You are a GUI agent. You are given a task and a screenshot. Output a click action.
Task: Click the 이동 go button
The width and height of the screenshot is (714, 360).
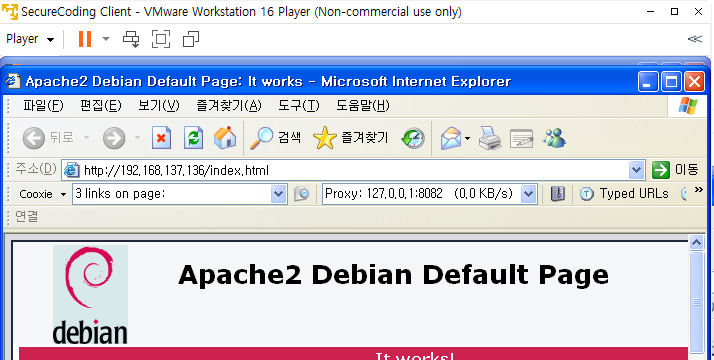[x=675, y=170]
